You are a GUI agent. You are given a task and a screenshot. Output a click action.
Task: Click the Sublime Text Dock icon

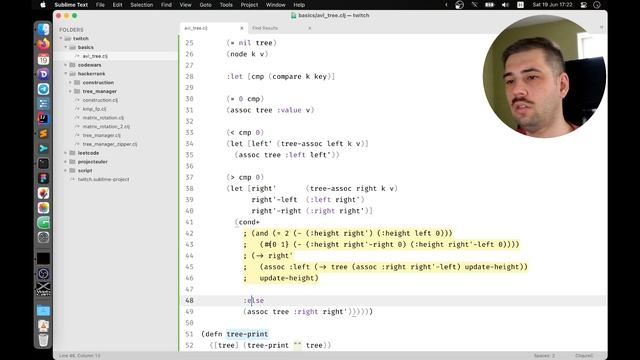[x=43, y=133]
